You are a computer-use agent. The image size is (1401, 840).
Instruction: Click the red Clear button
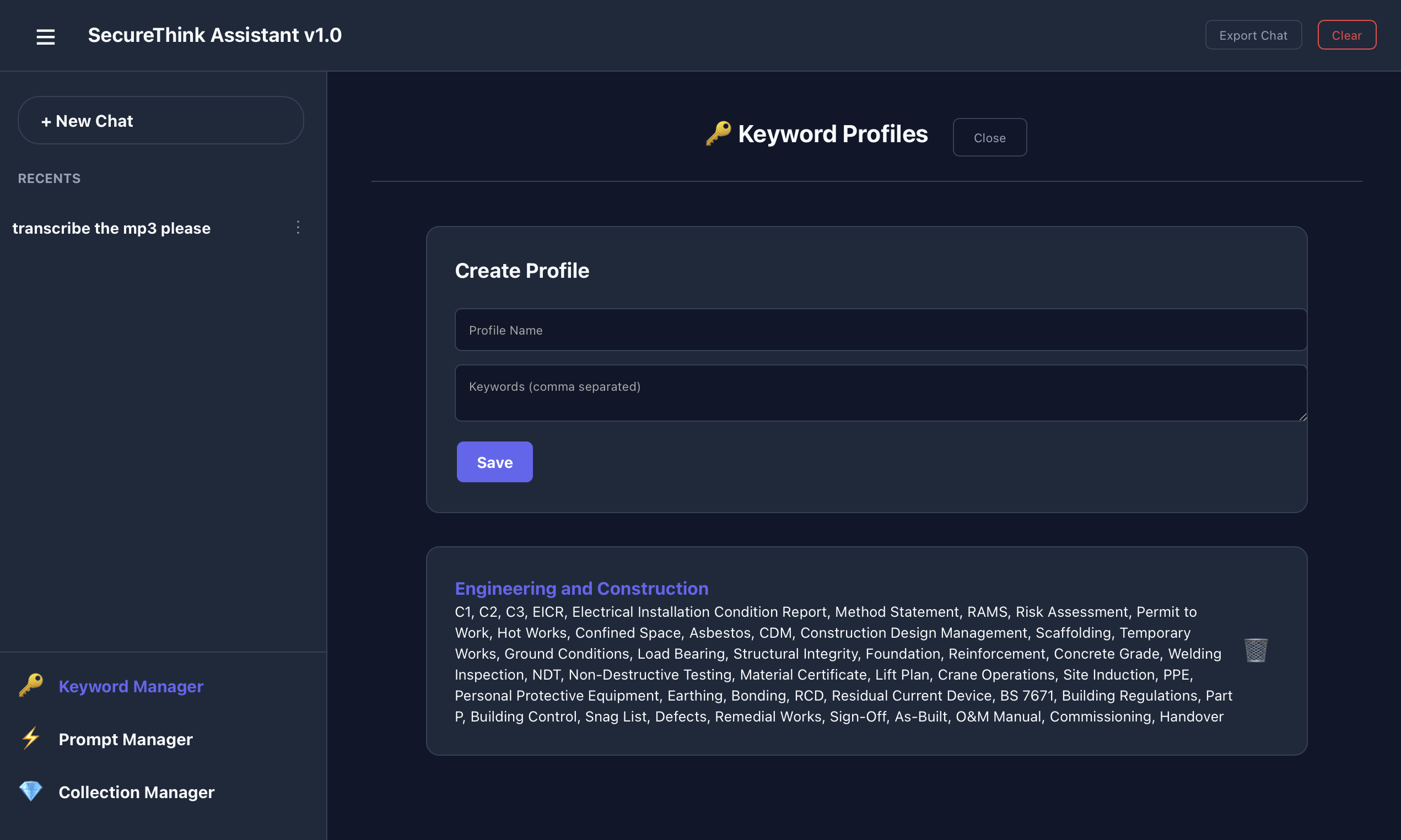(1346, 35)
